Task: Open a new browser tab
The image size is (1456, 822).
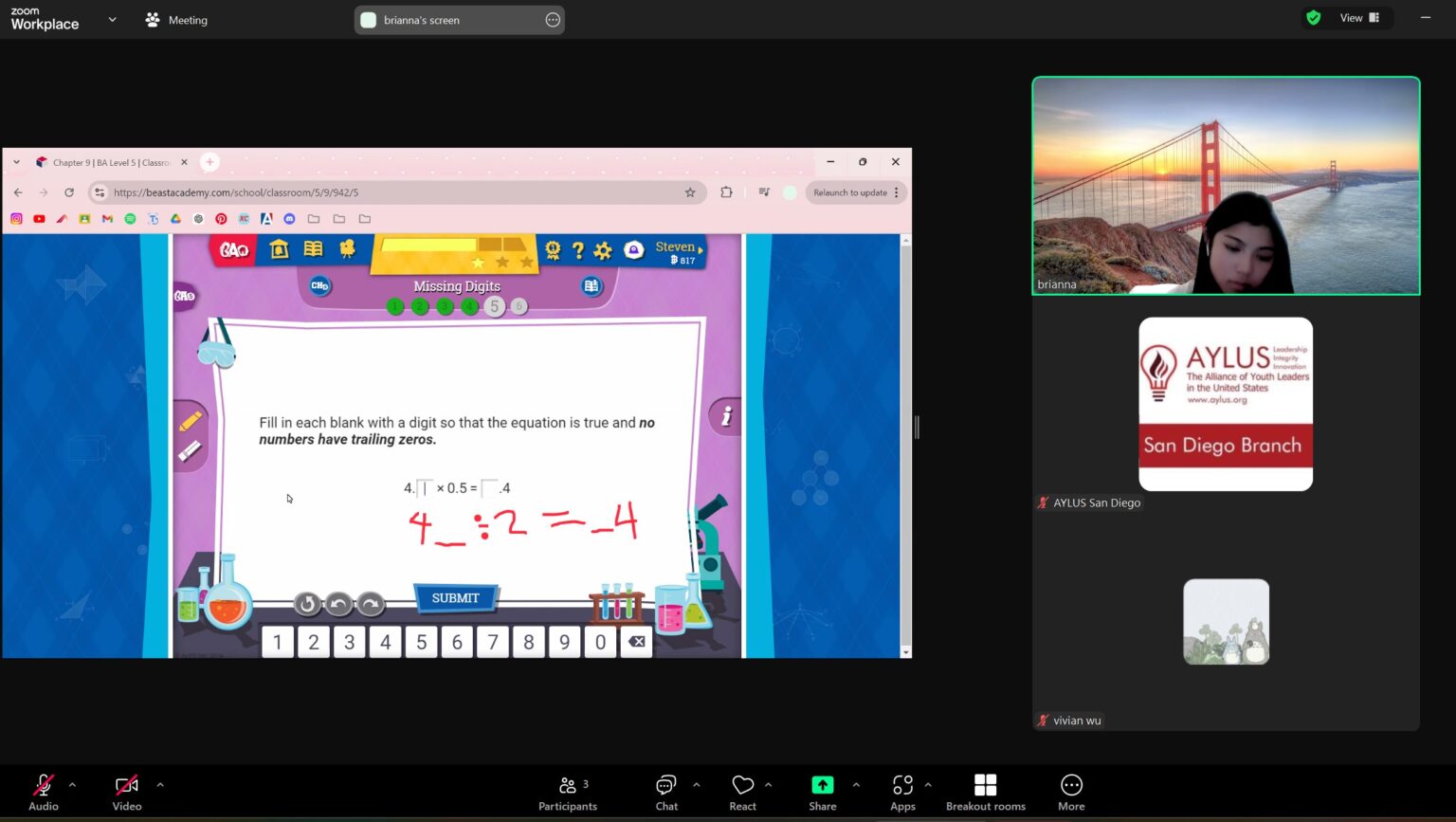Action: pos(210,162)
